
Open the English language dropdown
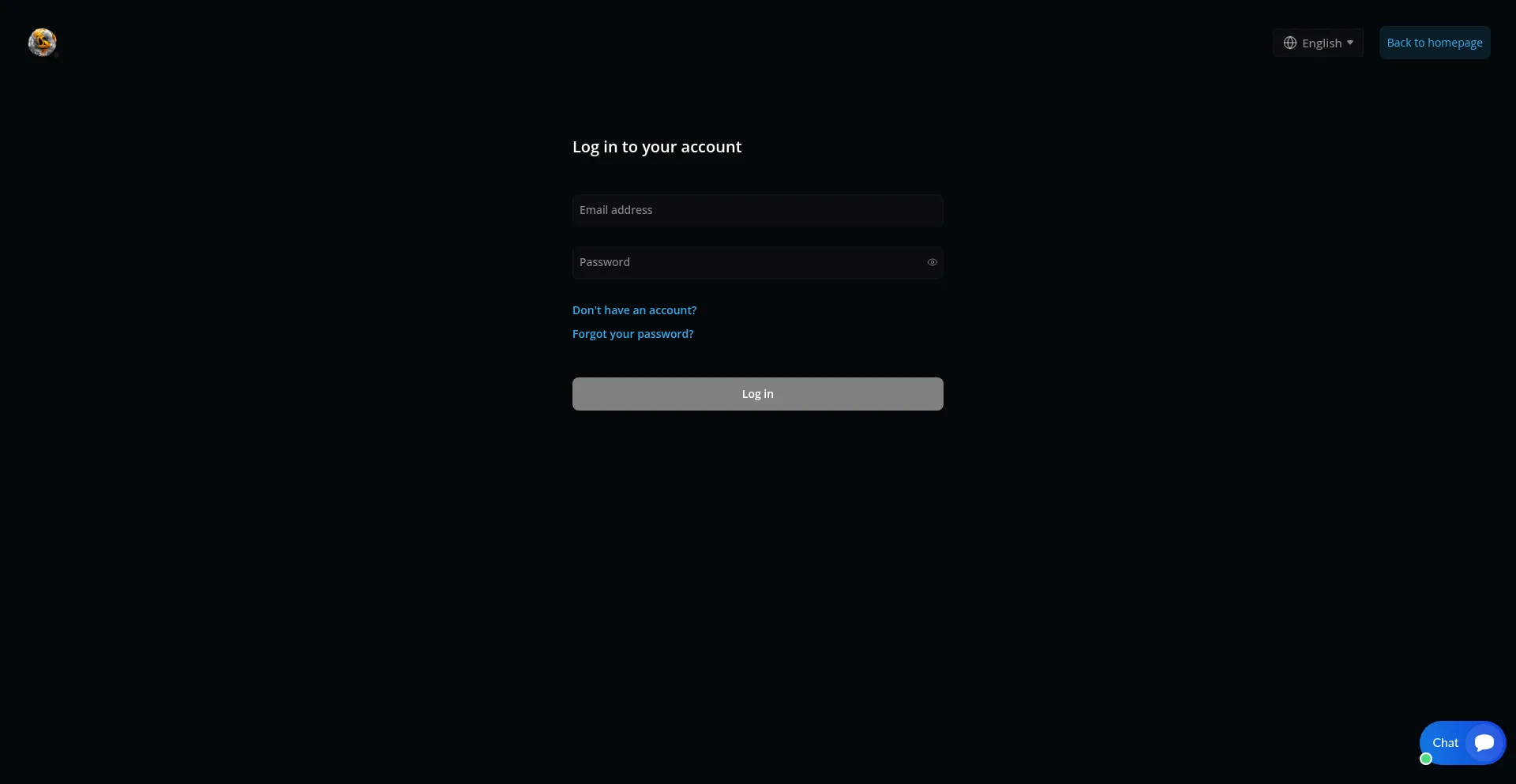coord(1318,43)
